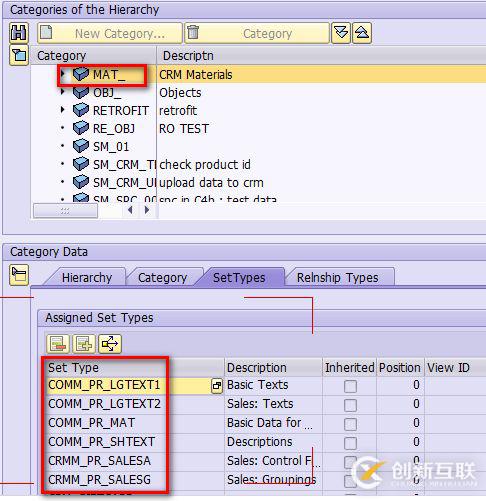The height and width of the screenshot is (501, 486).
Task: Click the delete set type row icon
Action: pos(58,344)
